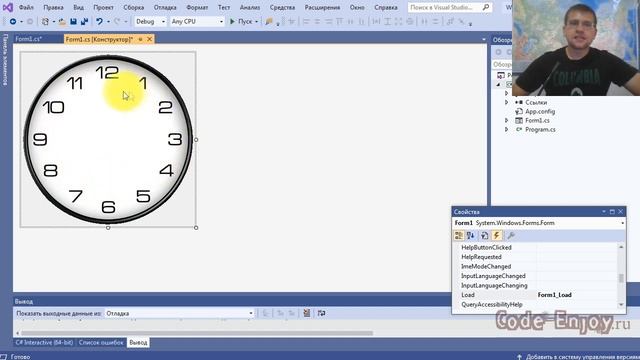
Task: Switch Properties panel to properties view
Action: pyautogui.click(x=484, y=235)
